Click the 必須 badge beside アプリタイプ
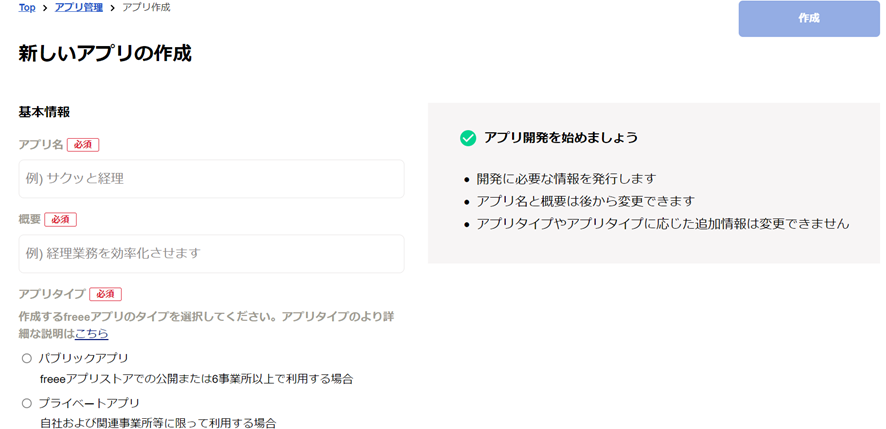This screenshot has height=429, width=886. pos(105,295)
